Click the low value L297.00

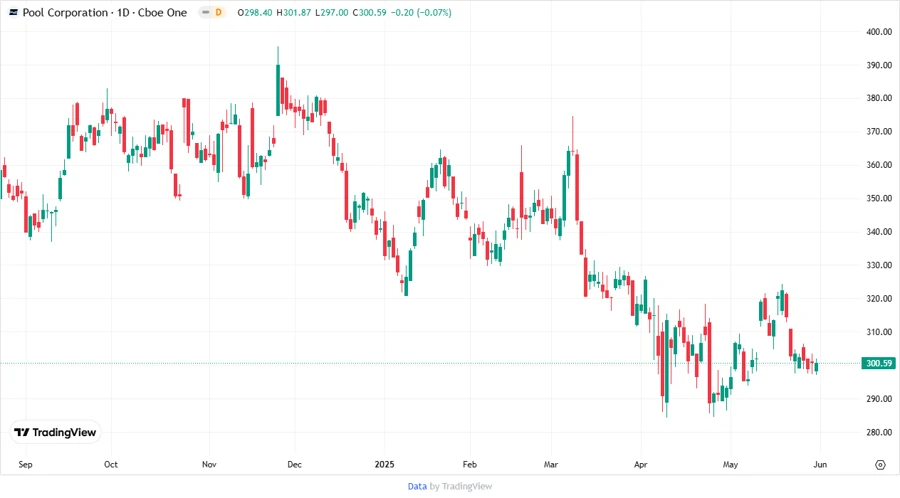click(x=331, y=13)
